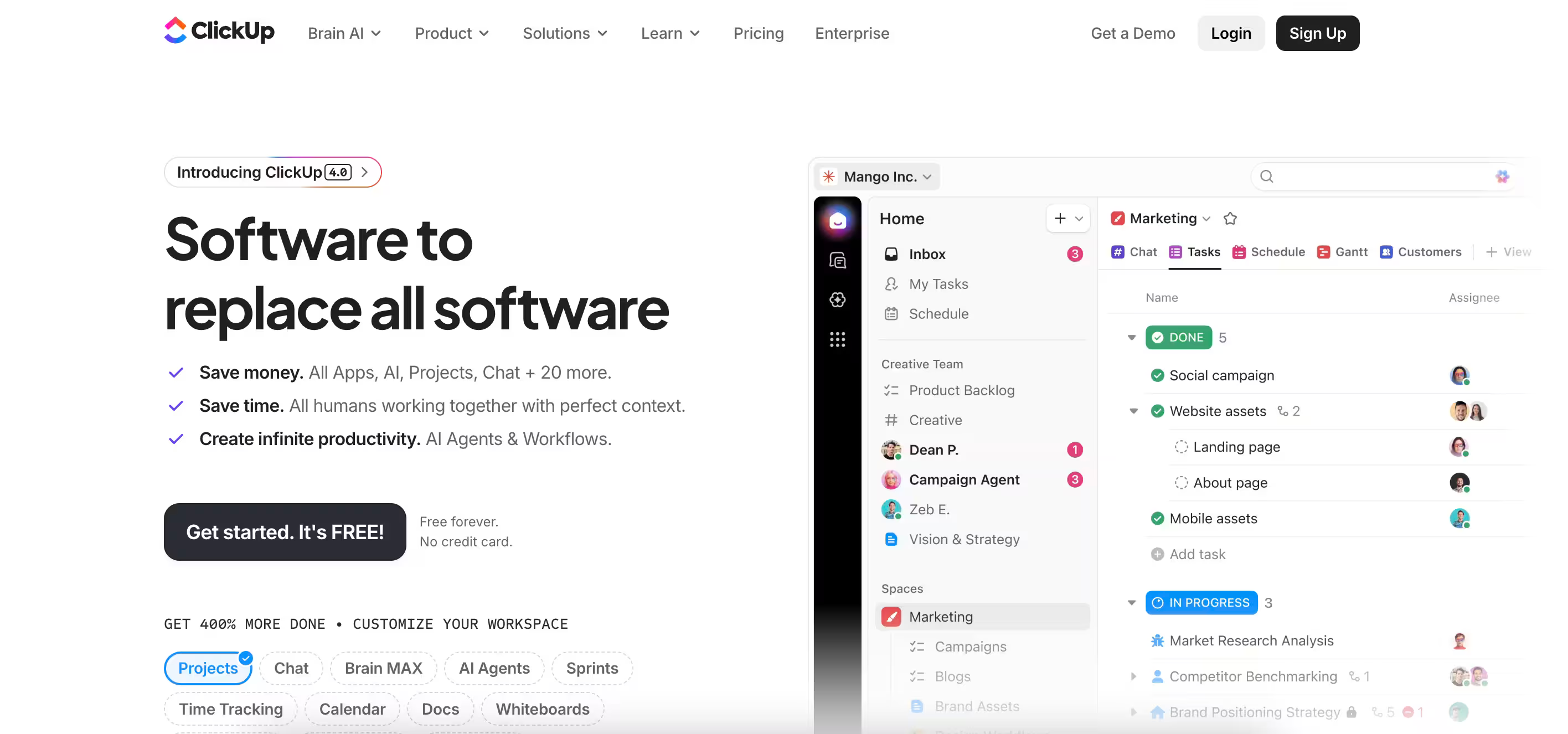The width and height of the screenshot is (1568, 734).
Task: Click Zeb E. avatar
Action: [891, 509]
